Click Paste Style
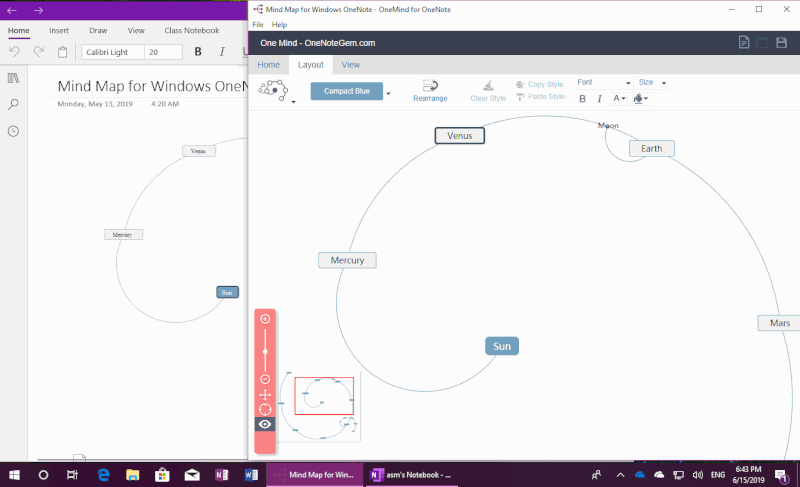800x487 pixels. [540, 96]
